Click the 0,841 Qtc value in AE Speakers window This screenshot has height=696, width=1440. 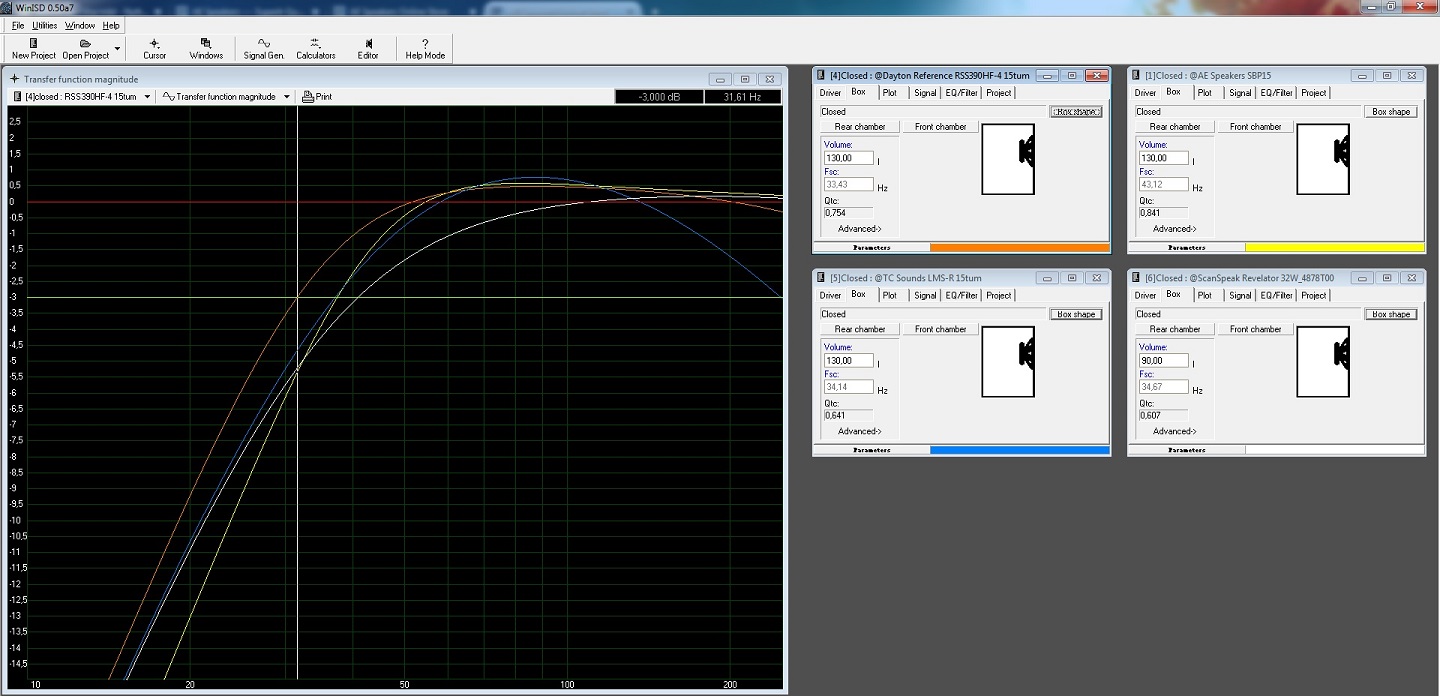pos(1163,212)
